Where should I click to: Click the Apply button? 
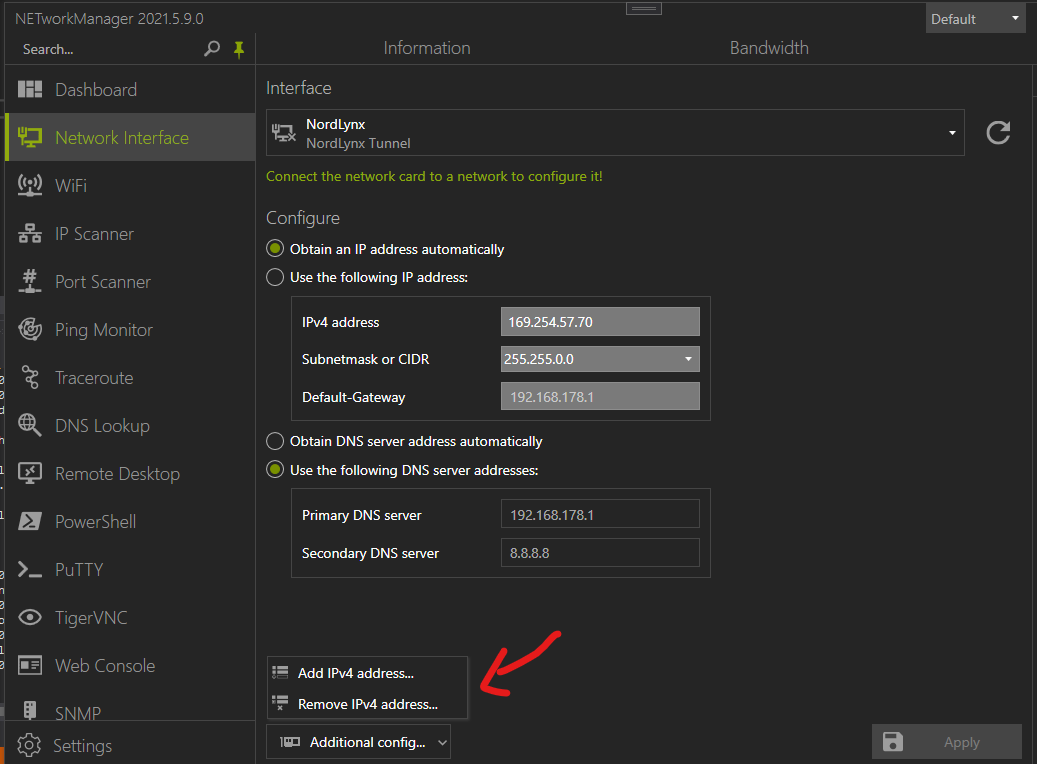pyautogui.click(x=947, y=742)
